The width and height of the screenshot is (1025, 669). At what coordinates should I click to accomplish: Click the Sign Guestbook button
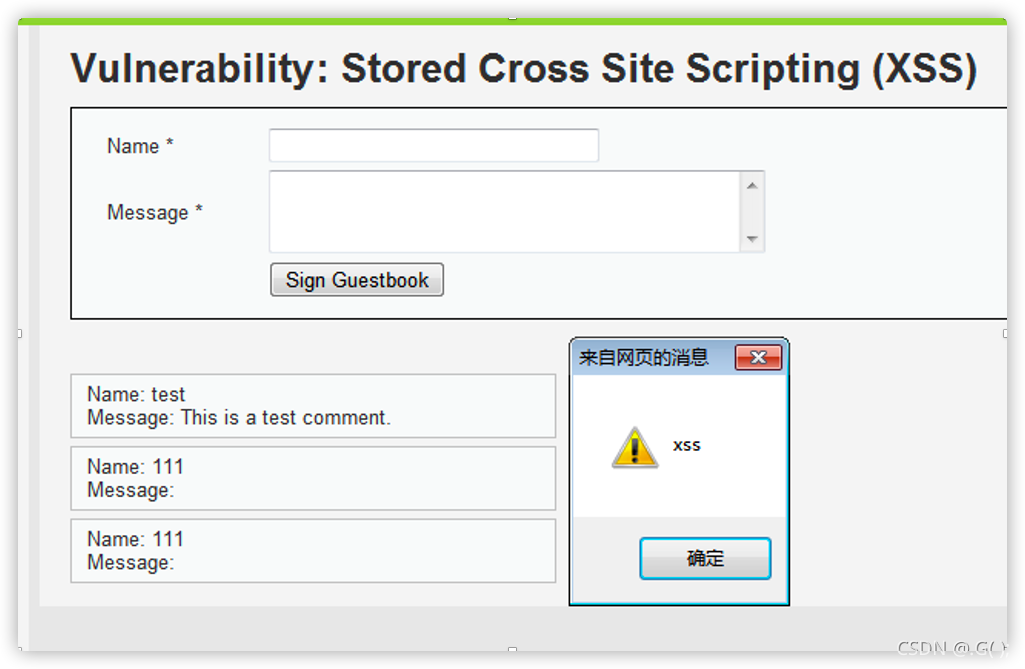coord(357,280)
